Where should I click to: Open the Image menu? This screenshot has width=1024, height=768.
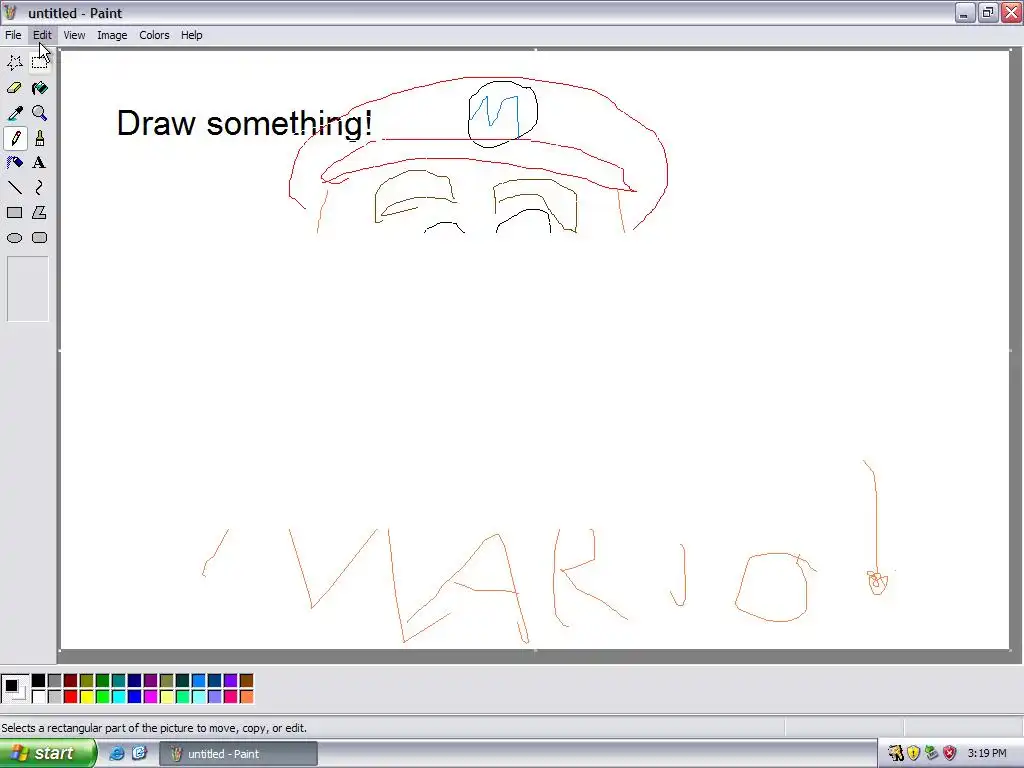click(112, 35)
